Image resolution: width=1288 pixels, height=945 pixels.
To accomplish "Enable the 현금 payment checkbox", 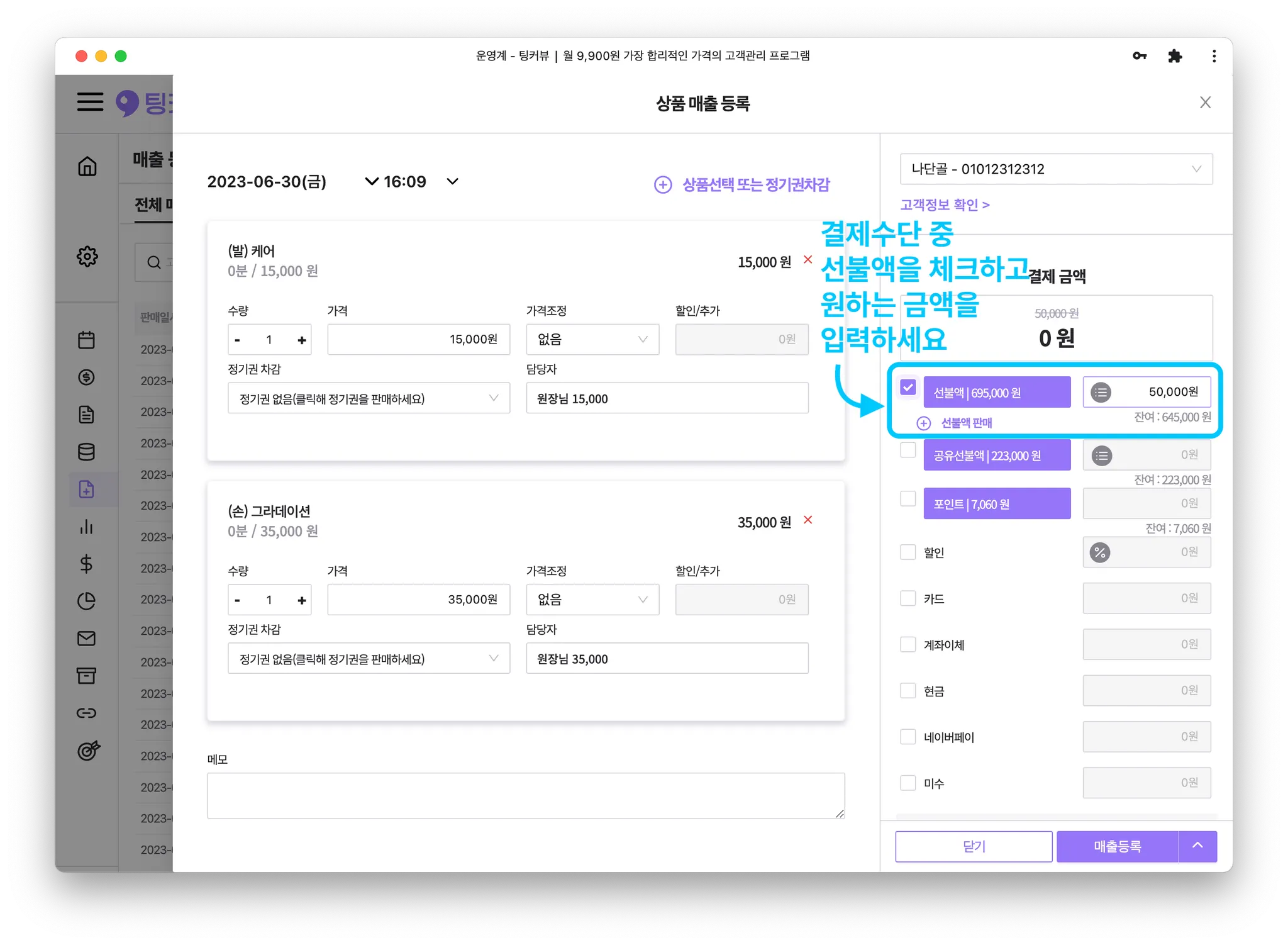I will (908, 690).
